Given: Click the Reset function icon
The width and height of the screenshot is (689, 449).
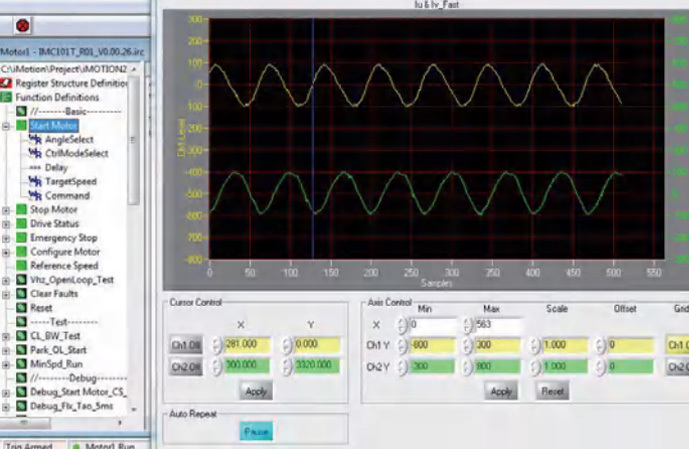Looking at the screenshot, I should click(22, 308).
